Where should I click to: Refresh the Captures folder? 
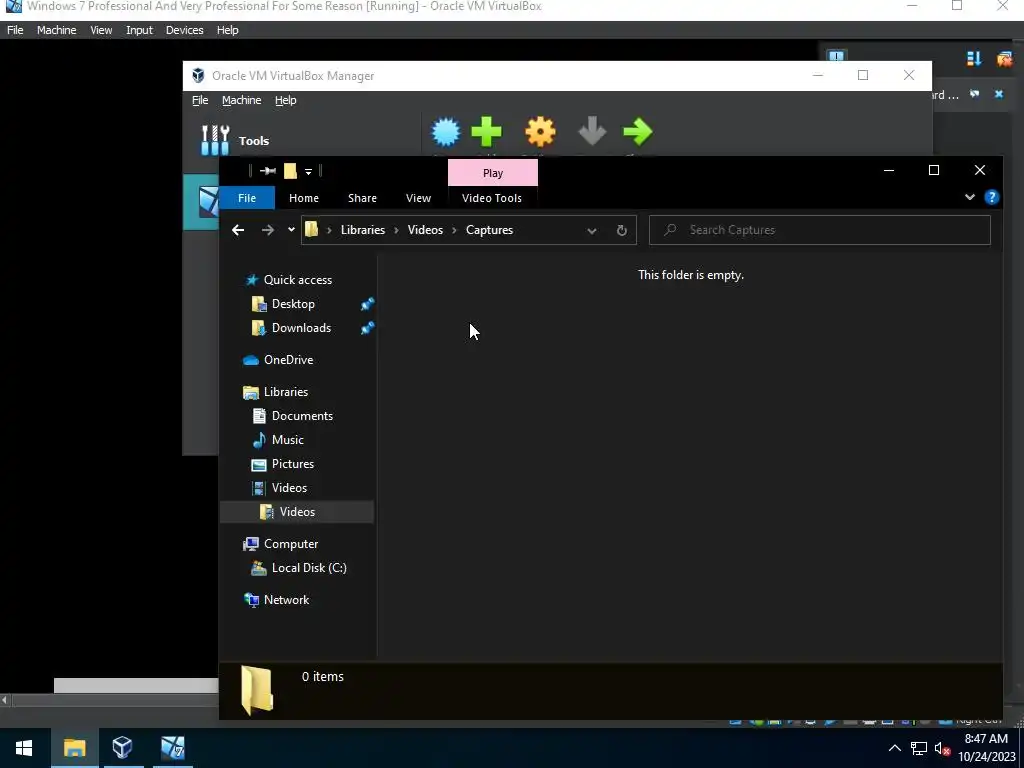622,231
